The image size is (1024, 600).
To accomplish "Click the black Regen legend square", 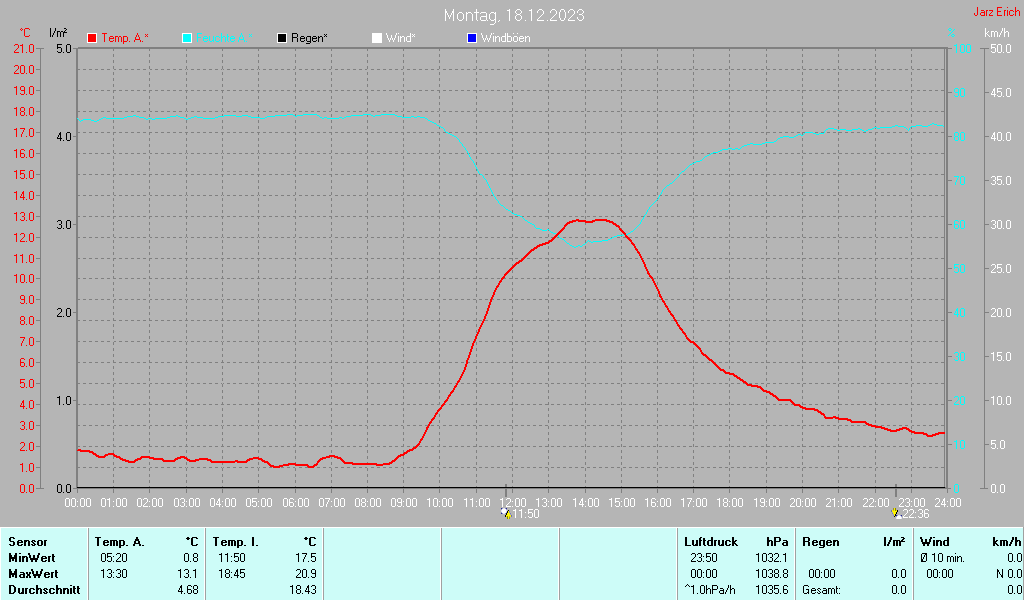I will point(282,38).
